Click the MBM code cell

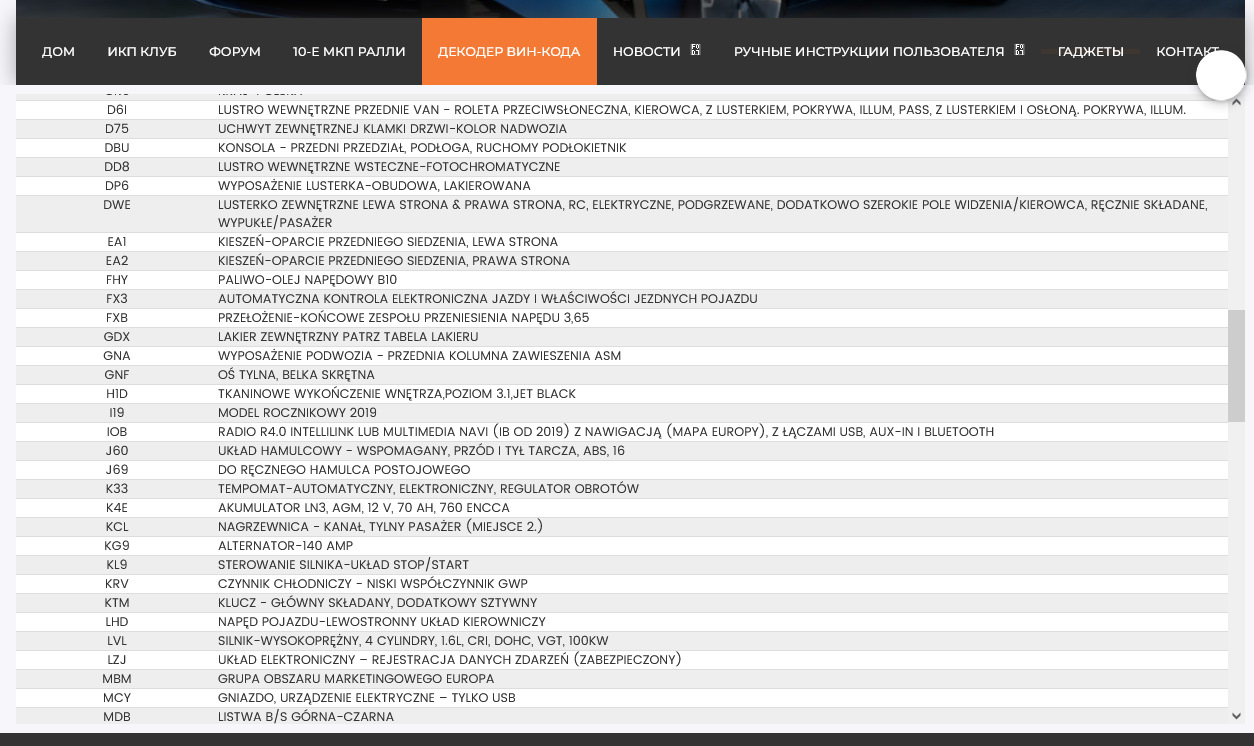pyautogui.click(x=117, y=679)
